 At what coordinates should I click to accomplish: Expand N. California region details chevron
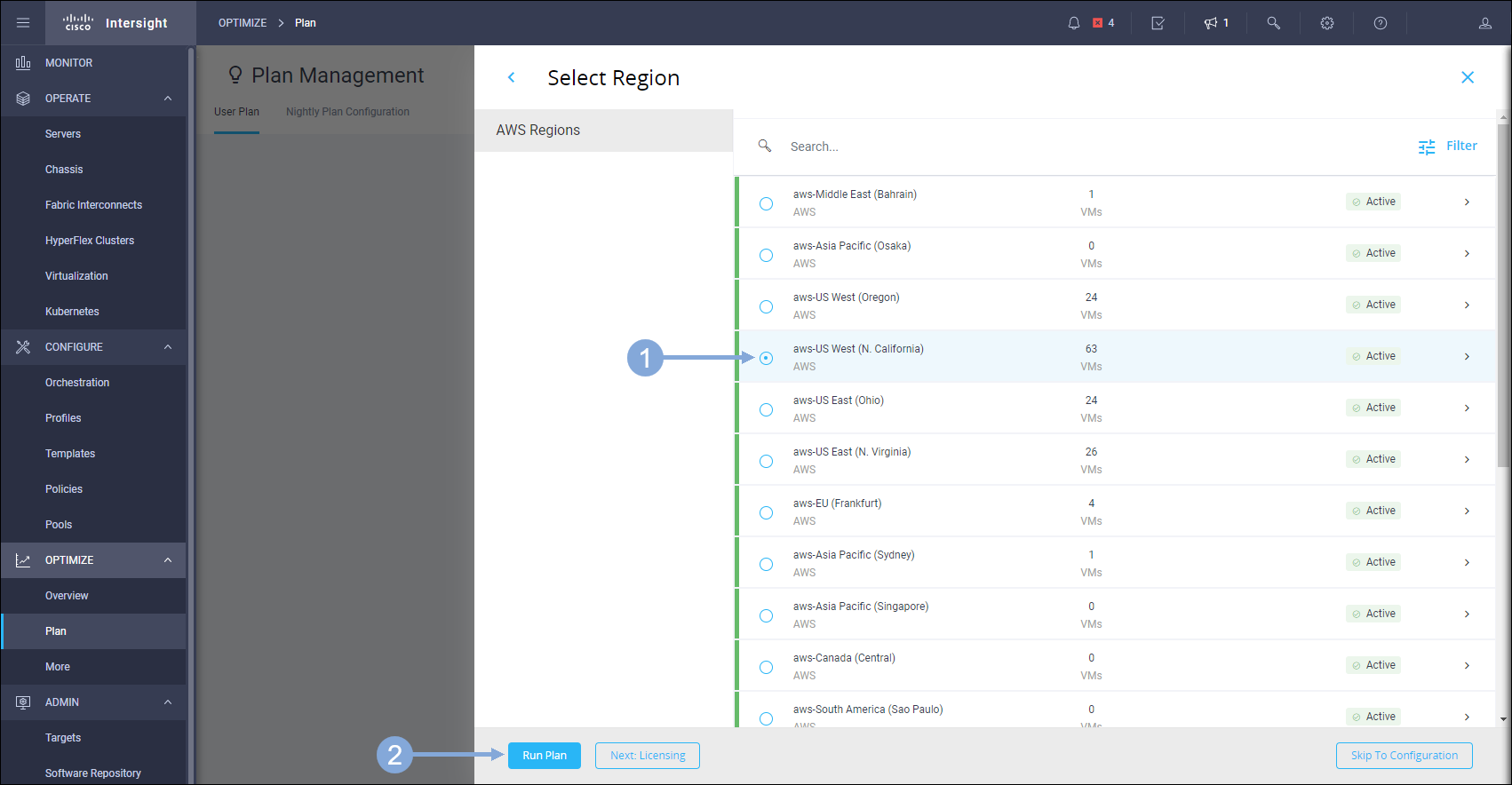(x=1467, y=356)
